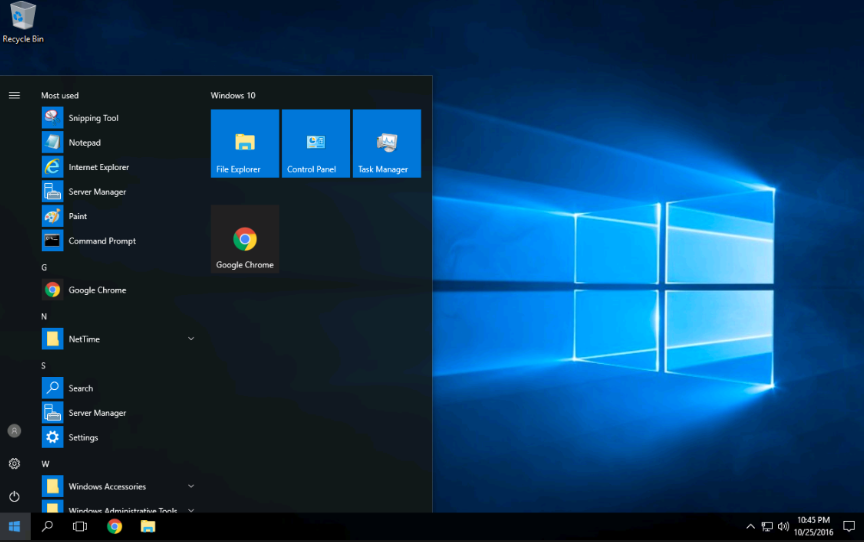The width and height of the screenshot is (864, 542).
Task: Open Search under the S section
Action: tap(118, 388)
